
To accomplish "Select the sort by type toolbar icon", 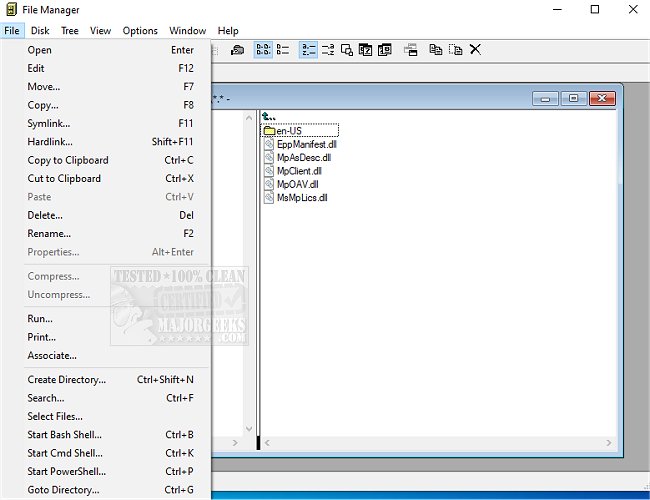I will pyautogui.click(x=327, y=50).
